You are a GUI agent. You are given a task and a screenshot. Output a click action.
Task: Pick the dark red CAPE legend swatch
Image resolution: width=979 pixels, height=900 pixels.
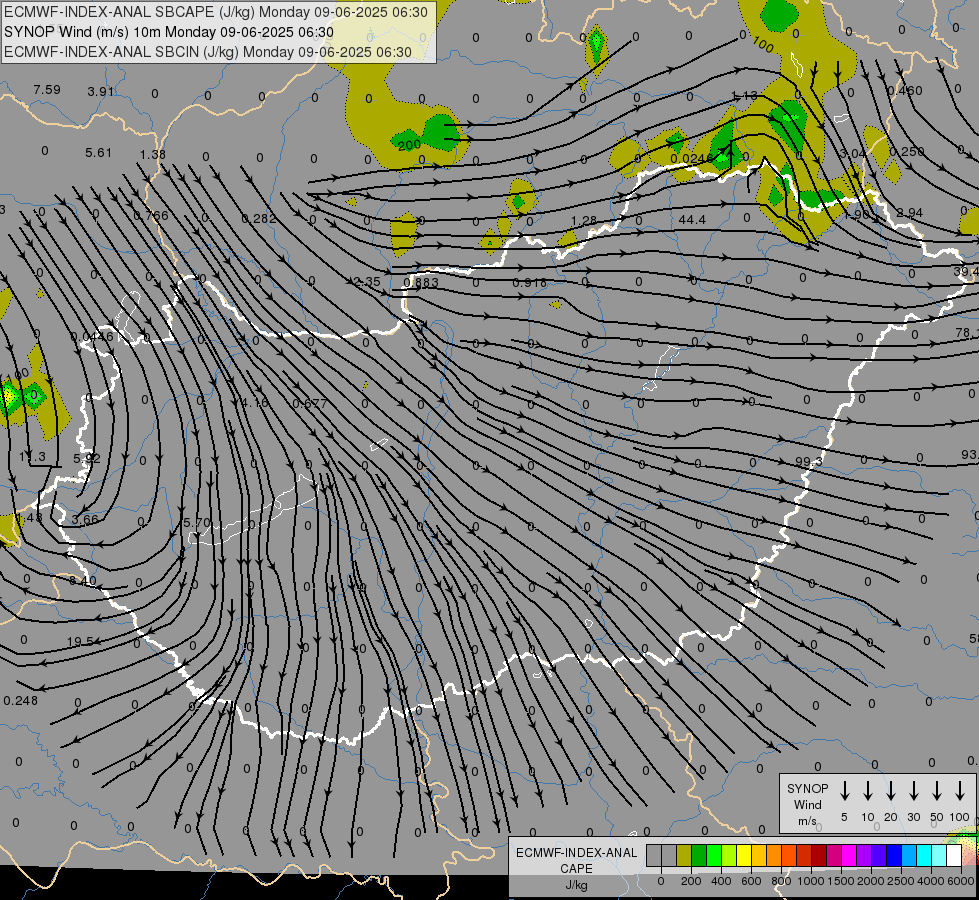(x=819, y=856)
